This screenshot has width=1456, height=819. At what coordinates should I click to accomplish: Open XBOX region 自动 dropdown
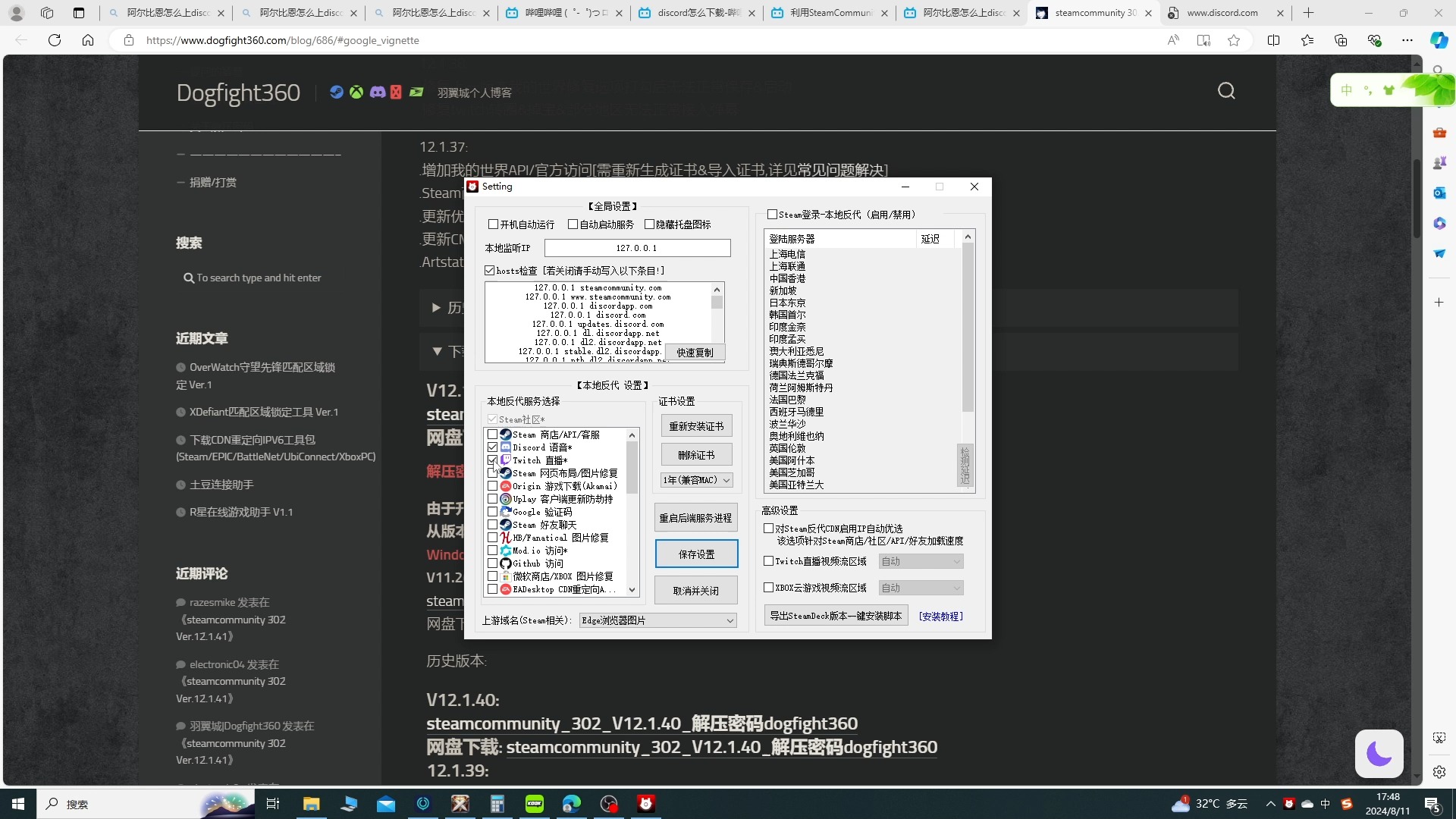[x=921, y=588]
